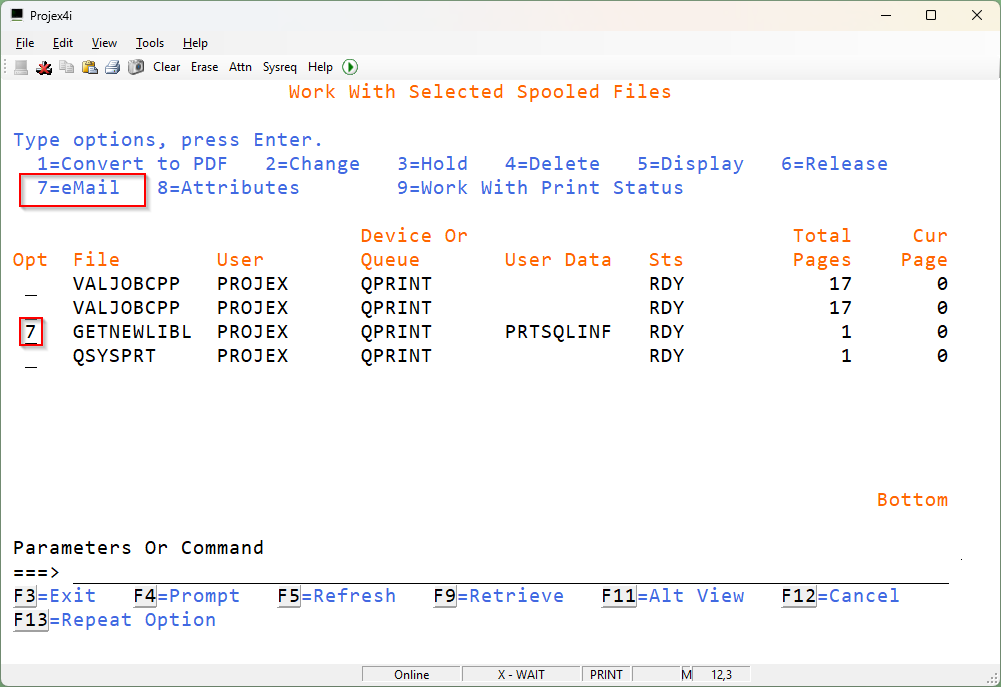Open the File menu
Viewport: 1001px width, 687px height.
pos(25,43)
